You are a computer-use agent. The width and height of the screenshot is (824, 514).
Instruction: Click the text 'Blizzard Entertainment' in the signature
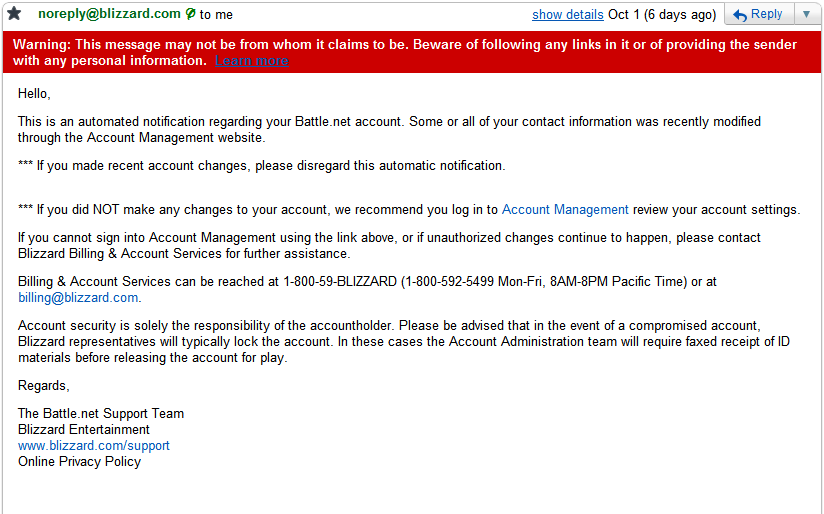84,429
